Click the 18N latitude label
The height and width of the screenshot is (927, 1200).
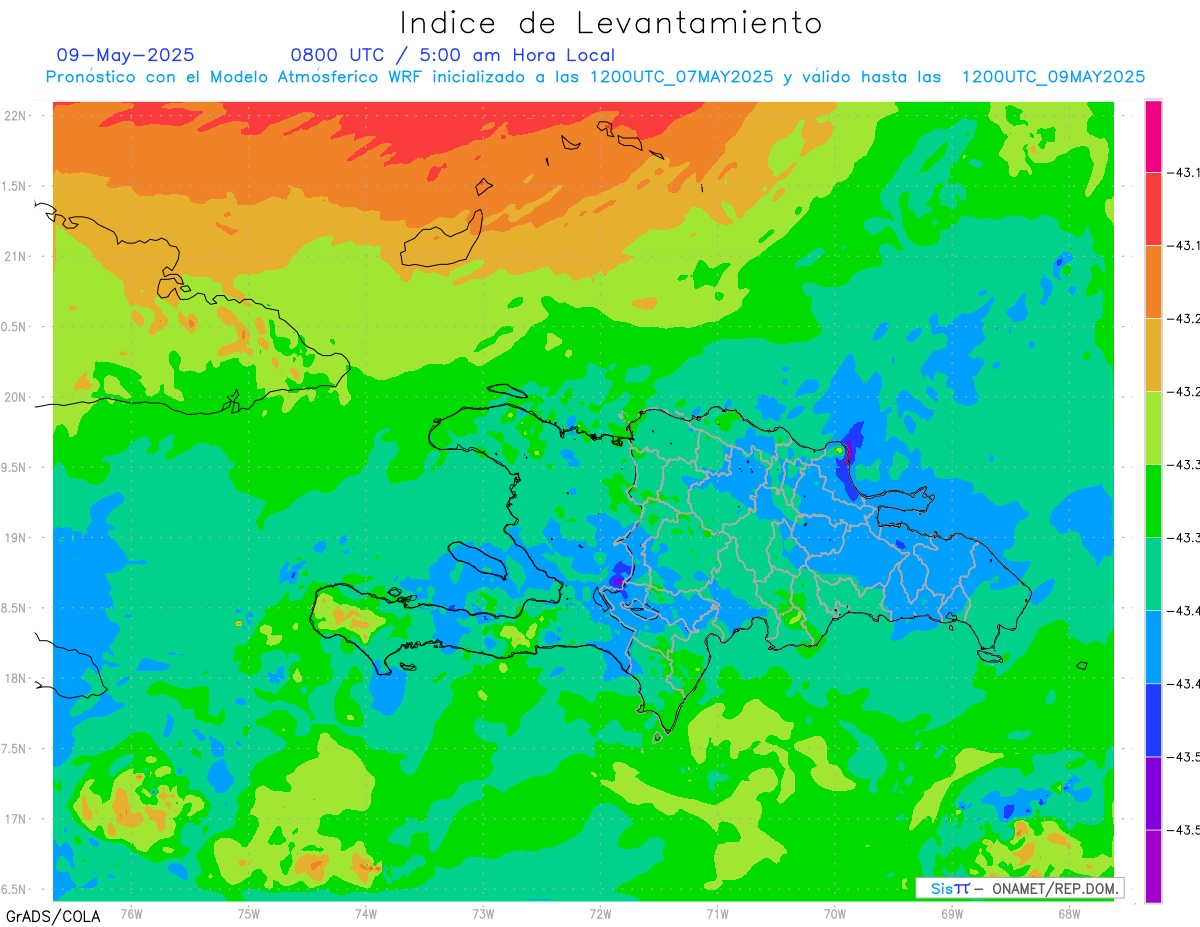pyautogui.click(x=14, y=678)
